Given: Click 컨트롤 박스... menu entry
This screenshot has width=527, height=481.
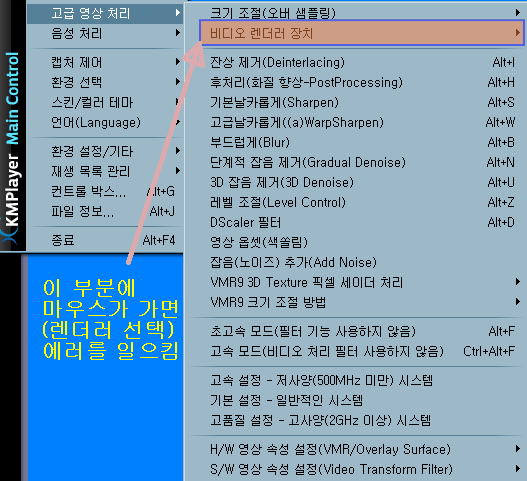Looking at the screenshot, I should (105, 191).
